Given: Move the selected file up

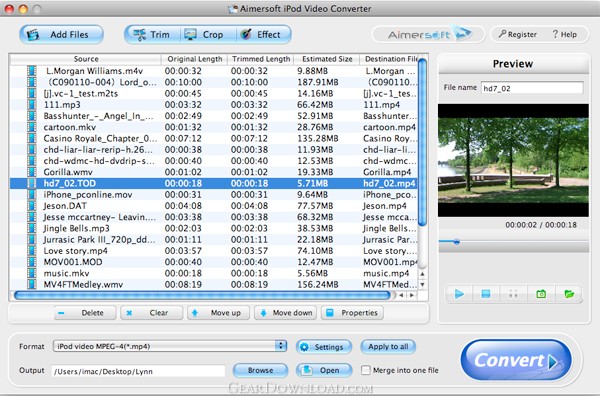Looking at the screenshot, I should [x=218, y=313].
